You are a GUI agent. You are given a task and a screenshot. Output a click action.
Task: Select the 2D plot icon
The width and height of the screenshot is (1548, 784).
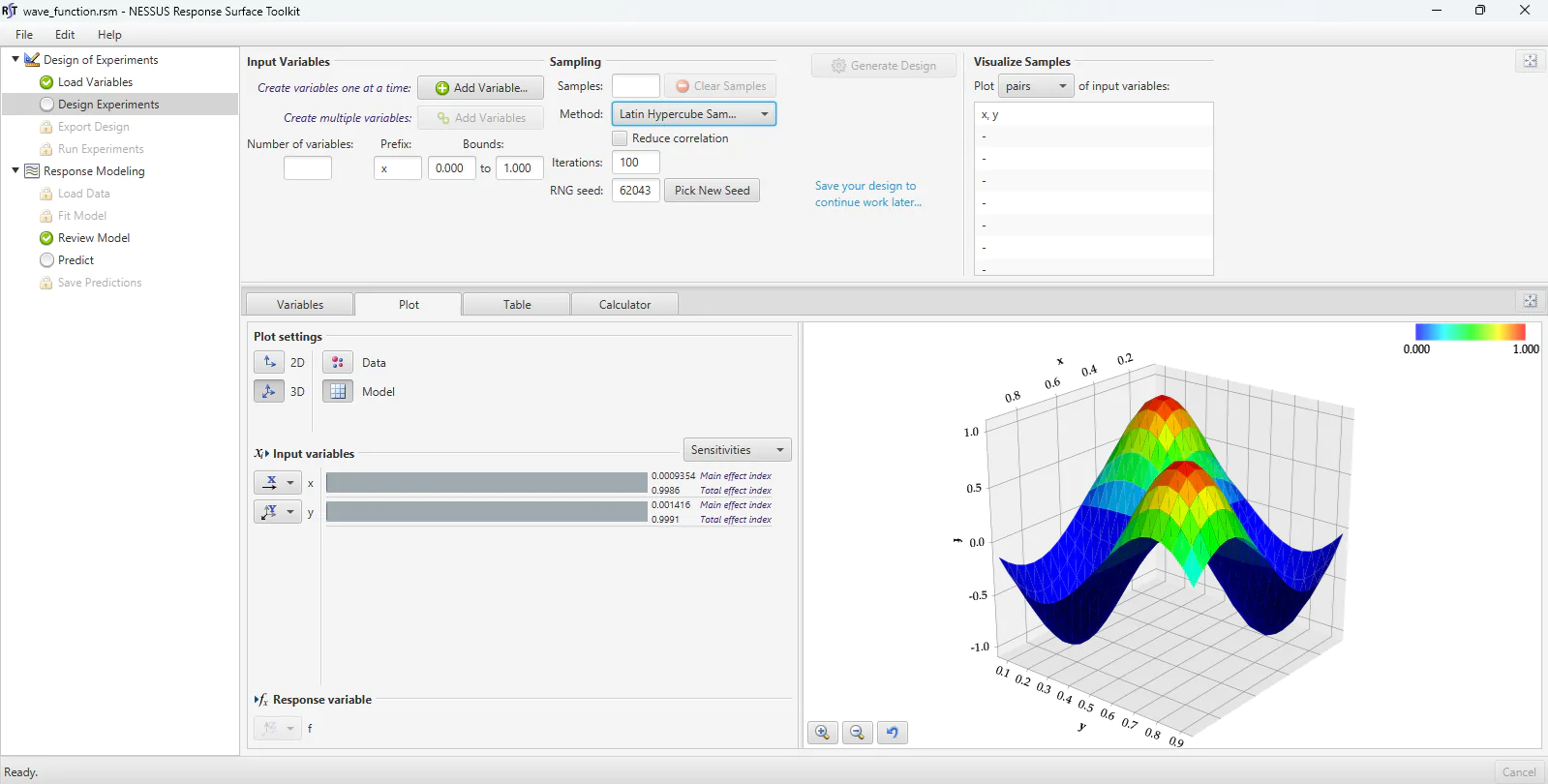click(x=269, y=362)
